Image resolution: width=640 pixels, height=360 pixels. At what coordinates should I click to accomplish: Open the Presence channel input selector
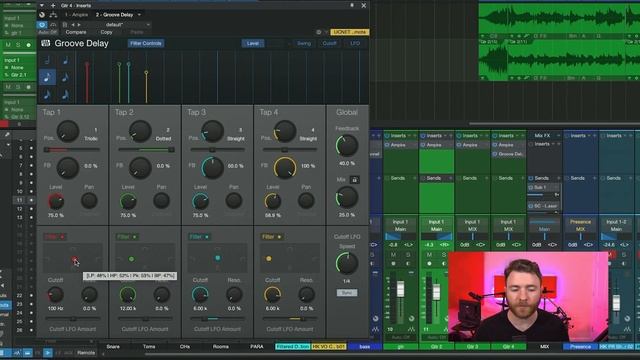point(580,222)
